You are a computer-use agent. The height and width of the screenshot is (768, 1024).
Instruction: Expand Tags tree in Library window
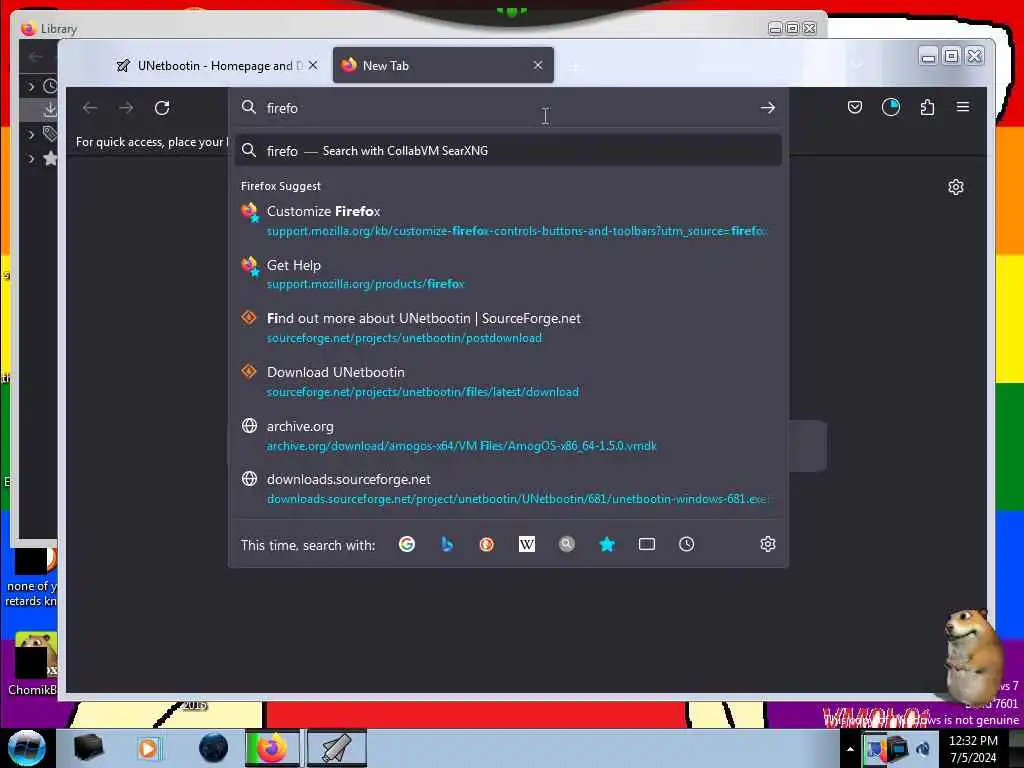point(31,135)
